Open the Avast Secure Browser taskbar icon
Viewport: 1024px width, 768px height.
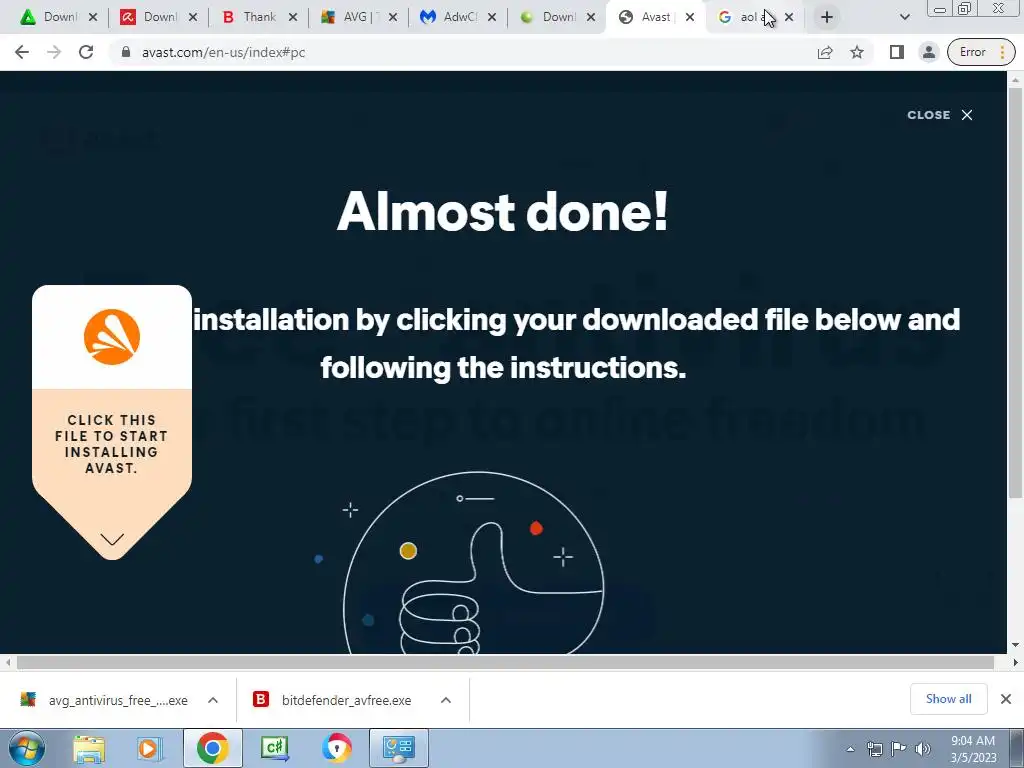336,748
